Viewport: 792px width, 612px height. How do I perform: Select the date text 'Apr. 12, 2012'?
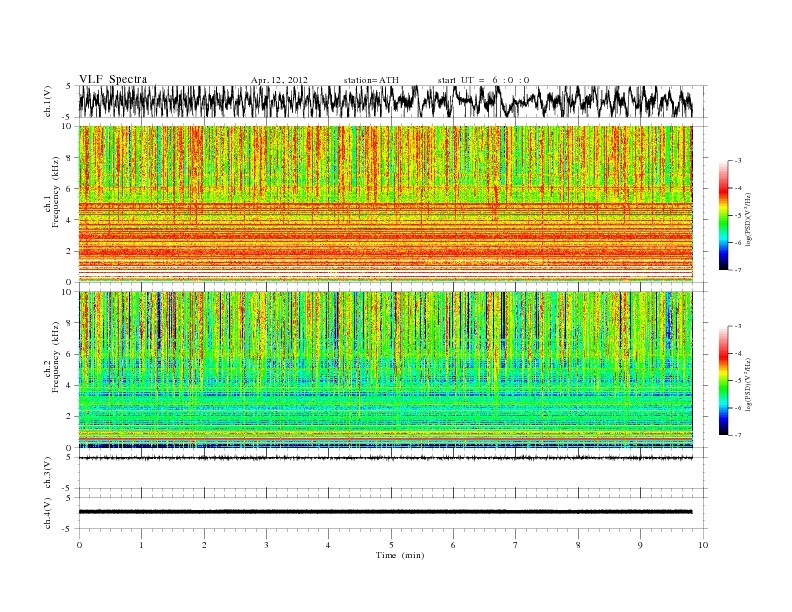(279, 80)
